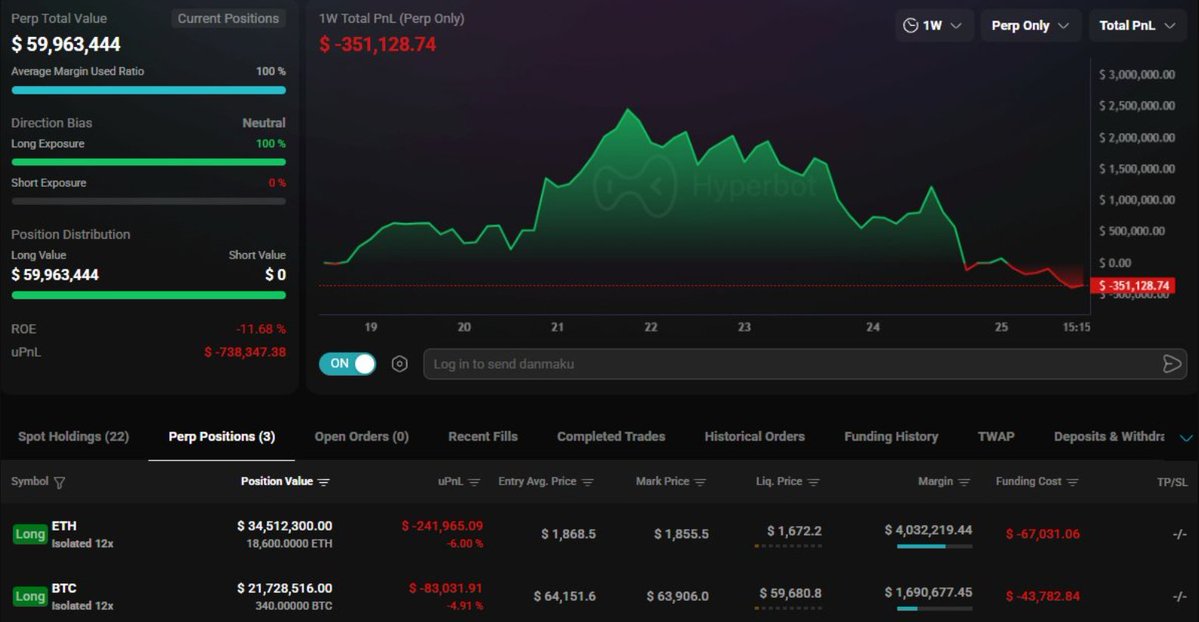1199x622 pixels.
Task: Click the BTC symbol name
Action: pyautogui.click(x=64, y=588)
